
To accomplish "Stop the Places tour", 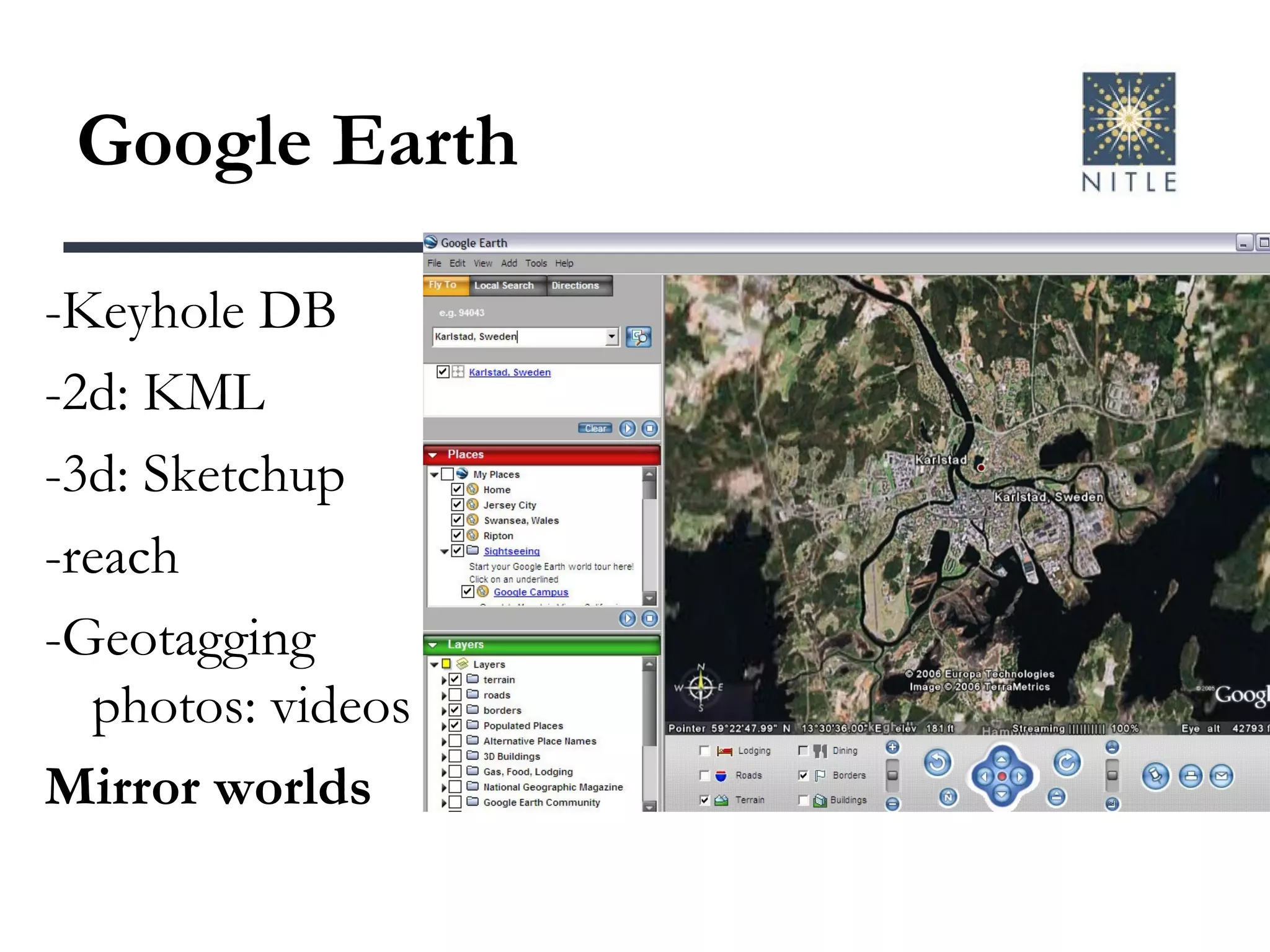I will tap(649, 618).
